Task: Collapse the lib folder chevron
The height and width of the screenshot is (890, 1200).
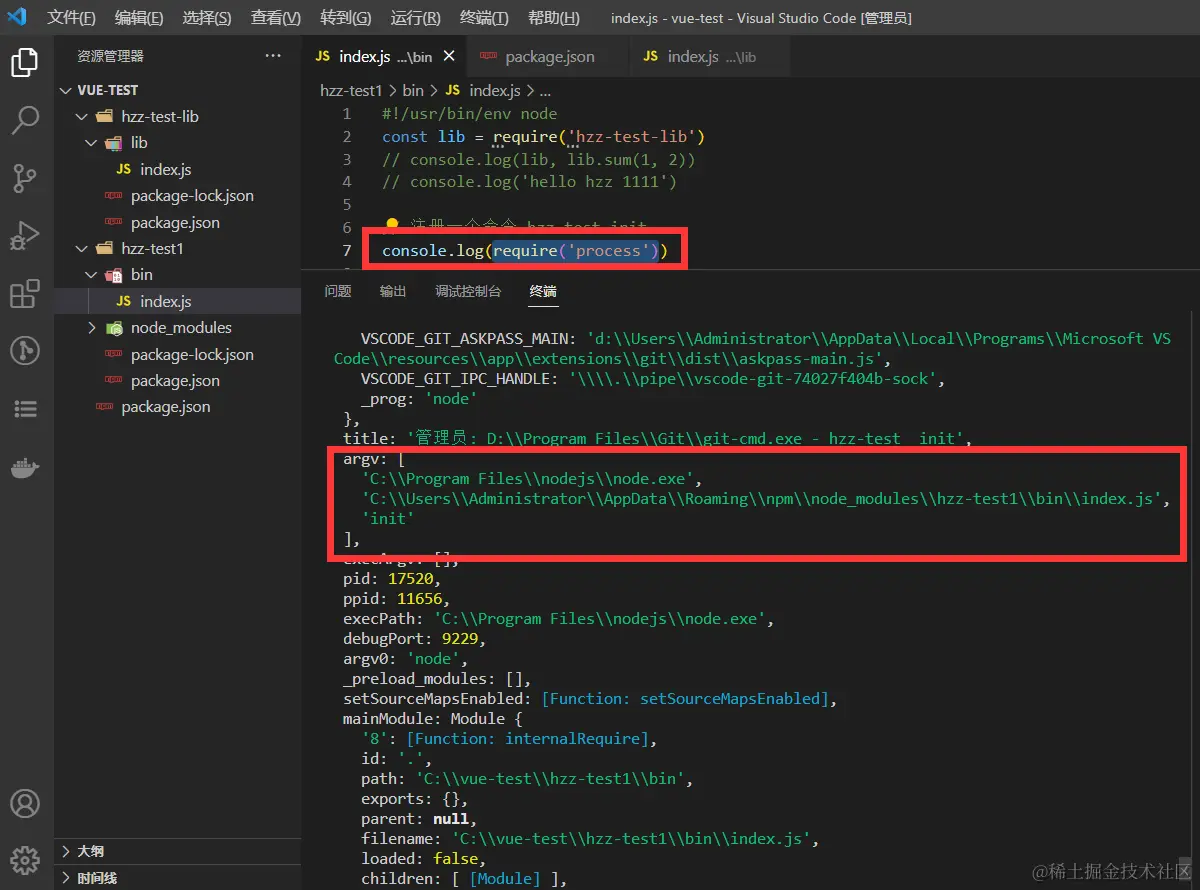Action: tap(92, 143)
